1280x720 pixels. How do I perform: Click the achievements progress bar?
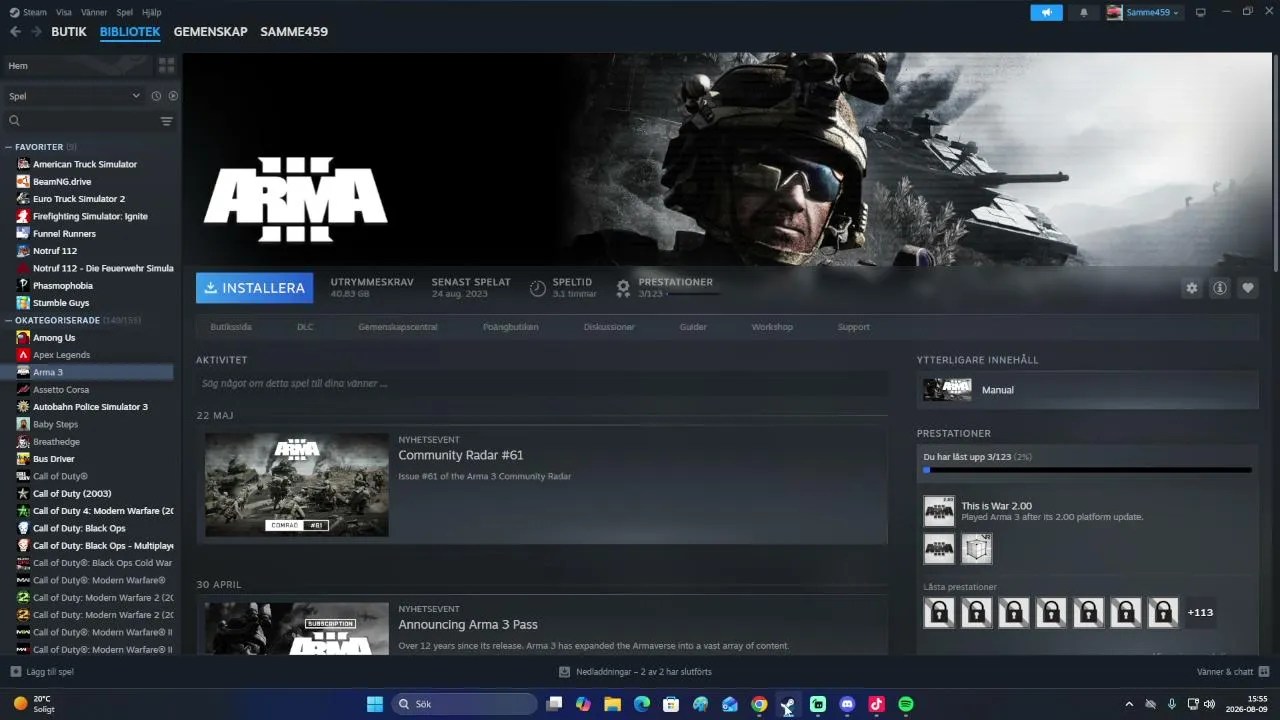click(1087, 470)
